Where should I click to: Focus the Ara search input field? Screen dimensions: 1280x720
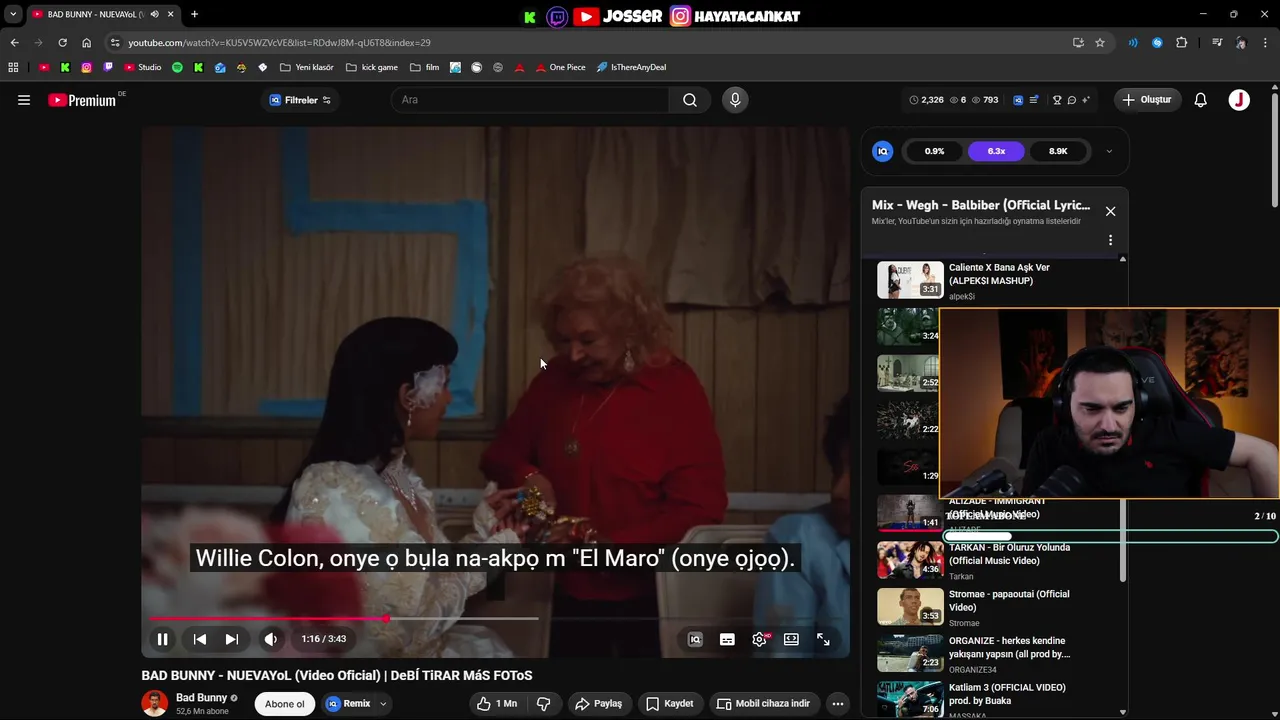(530, 100)
